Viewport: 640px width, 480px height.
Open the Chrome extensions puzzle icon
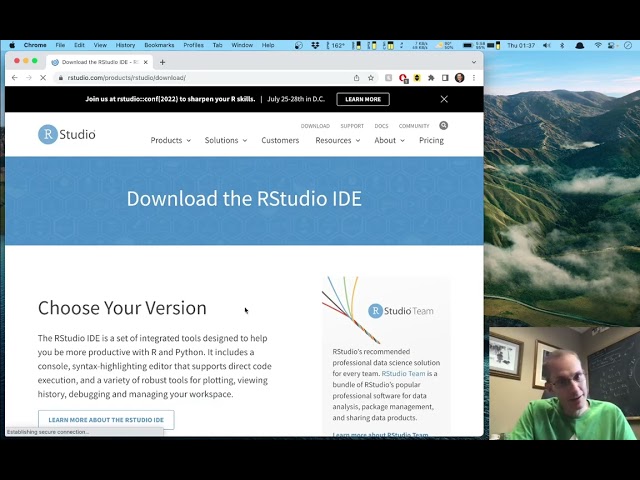(x=431, y=78)
